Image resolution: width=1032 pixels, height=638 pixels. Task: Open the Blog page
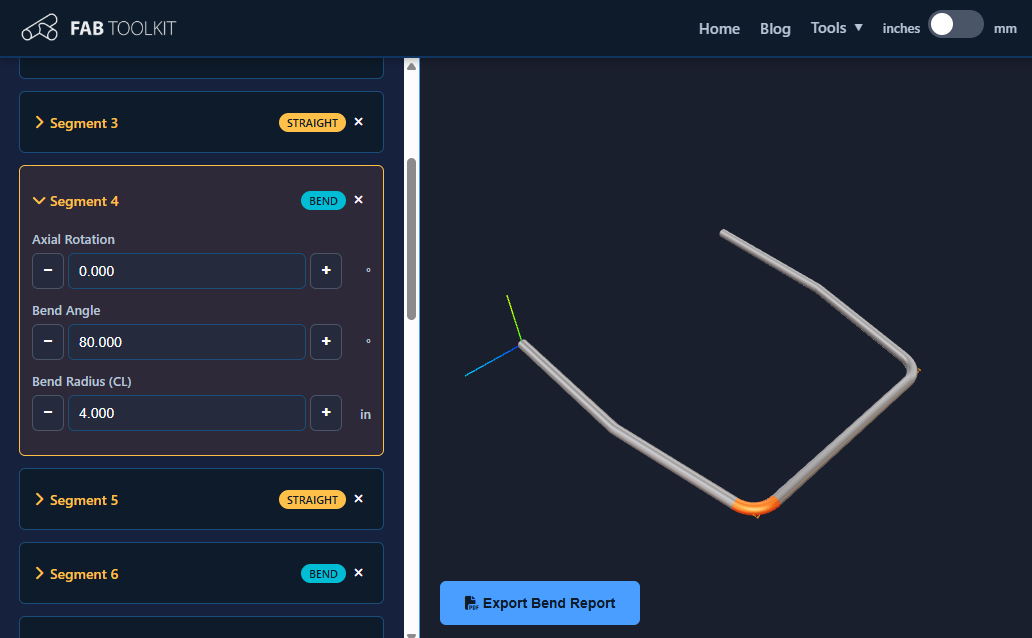tap(775, 29)
